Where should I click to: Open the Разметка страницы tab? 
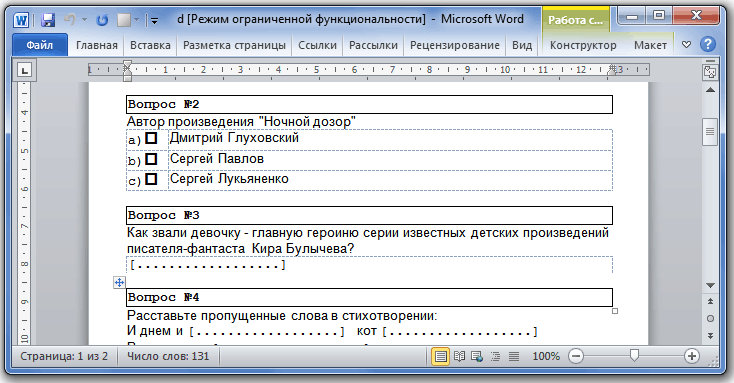click(x=234, y=45)
